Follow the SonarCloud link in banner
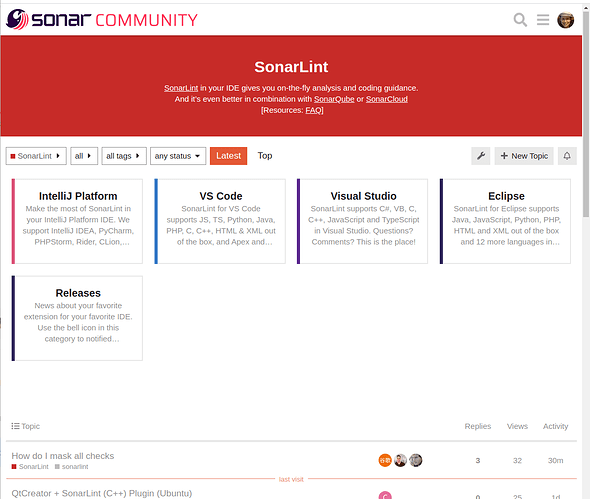 [387, 99]
